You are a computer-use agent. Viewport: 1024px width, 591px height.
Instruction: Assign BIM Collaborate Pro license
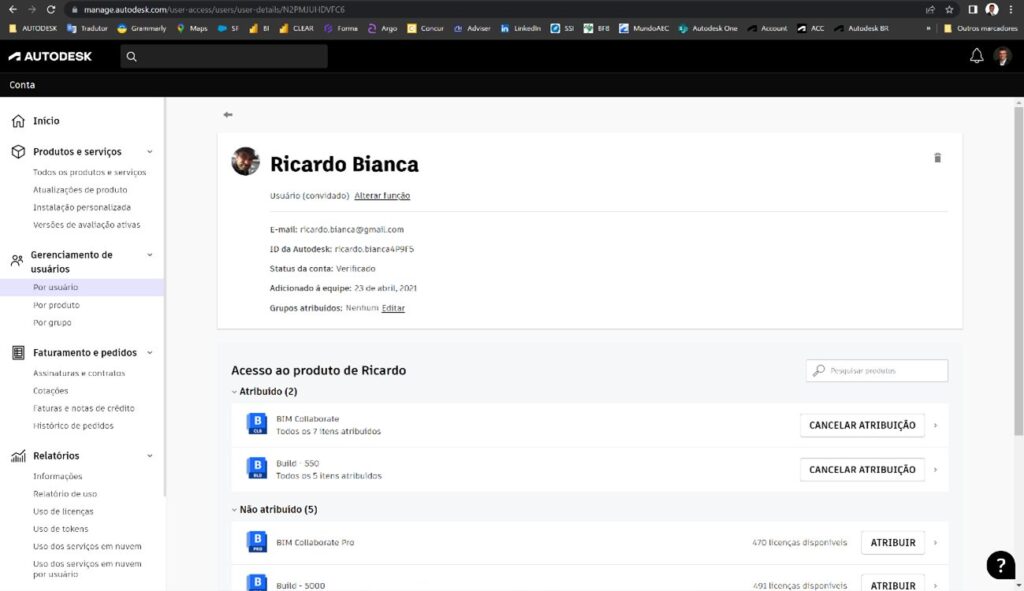pos(893,543)
